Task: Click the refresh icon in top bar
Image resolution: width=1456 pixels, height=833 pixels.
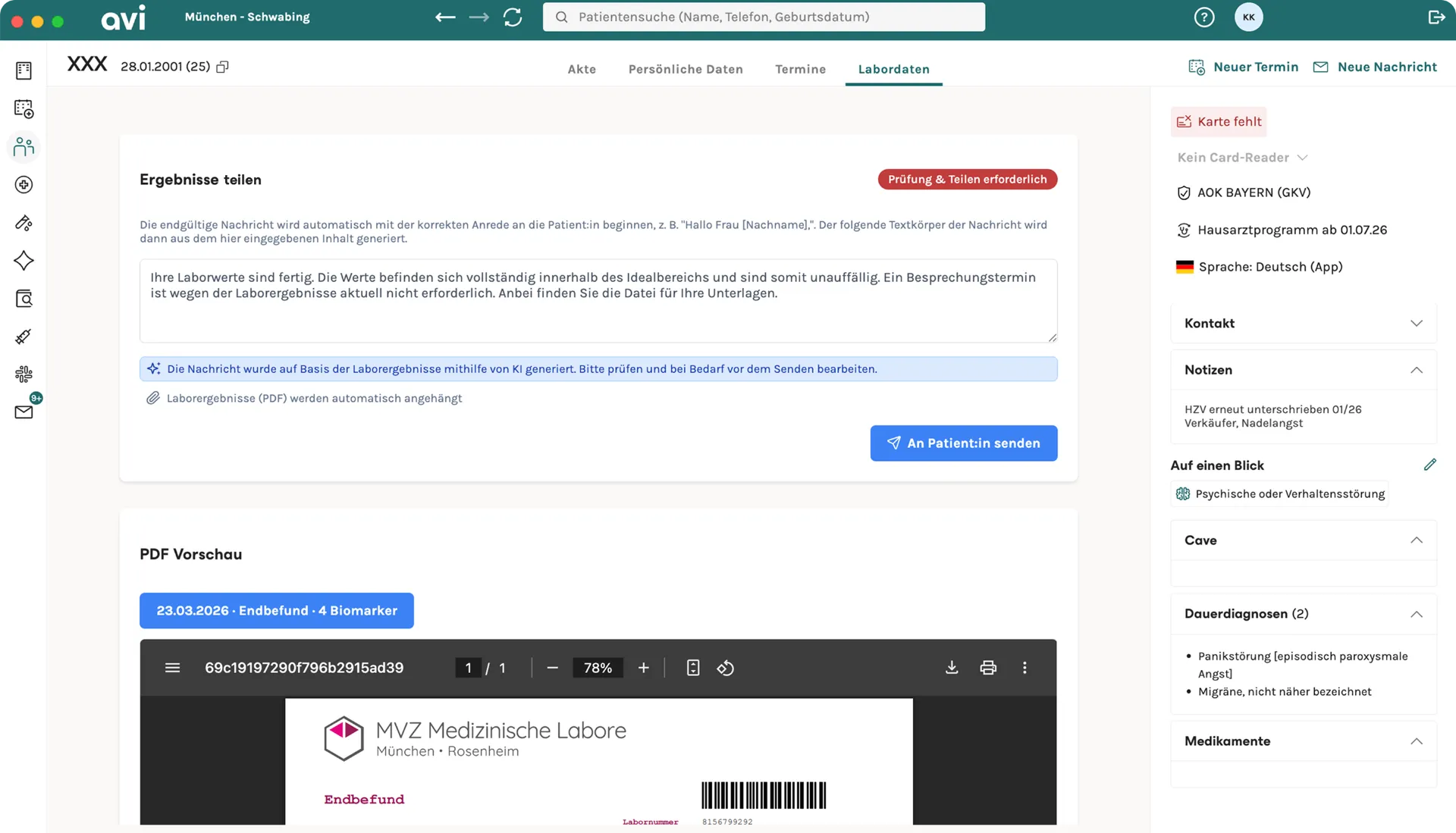Action: click(513, 17)
